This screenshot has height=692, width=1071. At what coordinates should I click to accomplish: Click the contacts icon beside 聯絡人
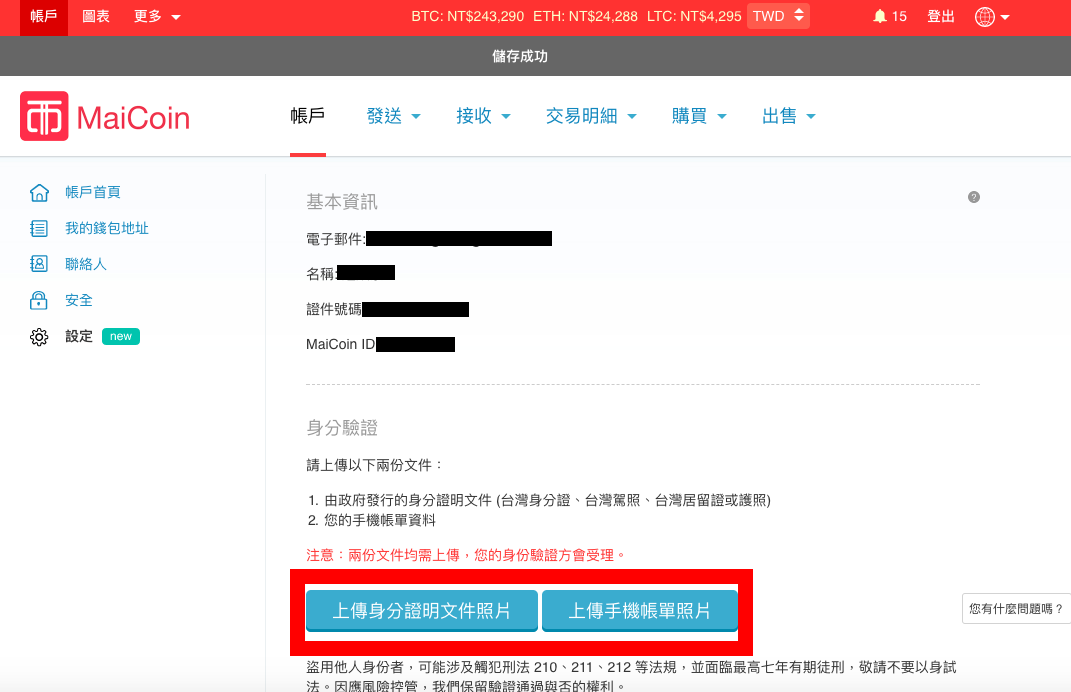(x=39, y=264)
